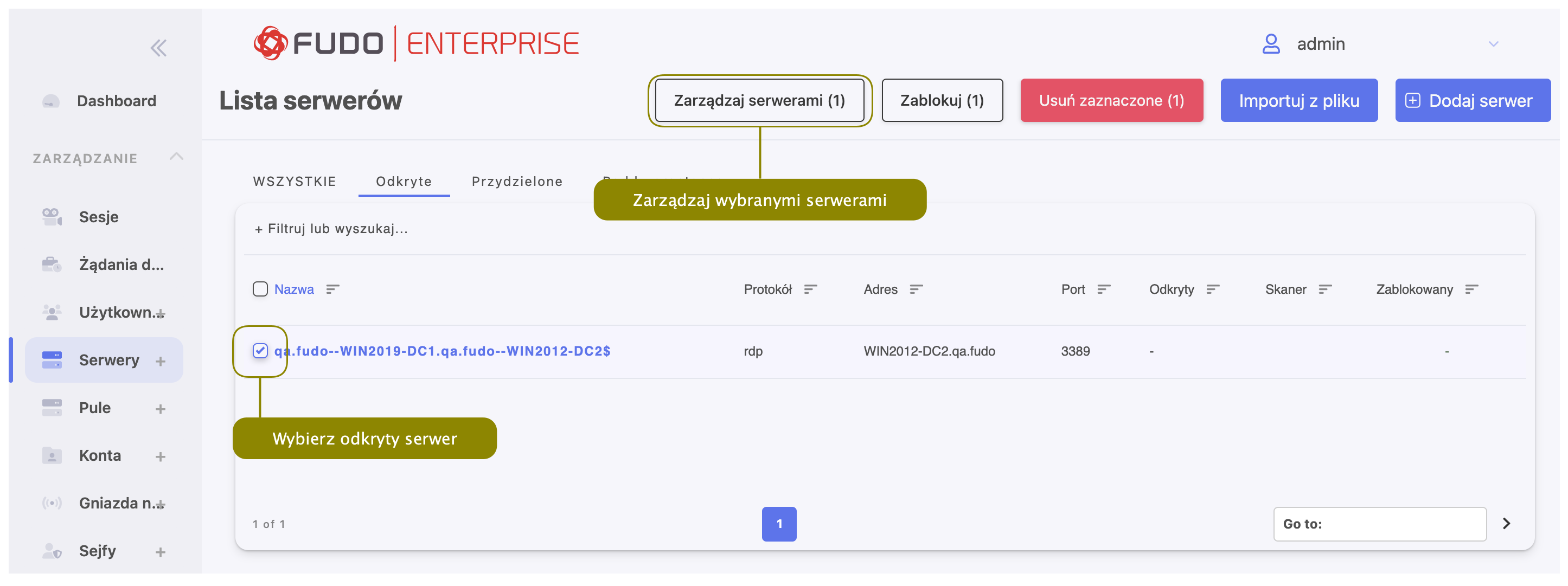Image resolution: width=1568 pixels, height=586 pixels.
Task: Sort by the Port column icon
Action: [x=1104, y=289]
